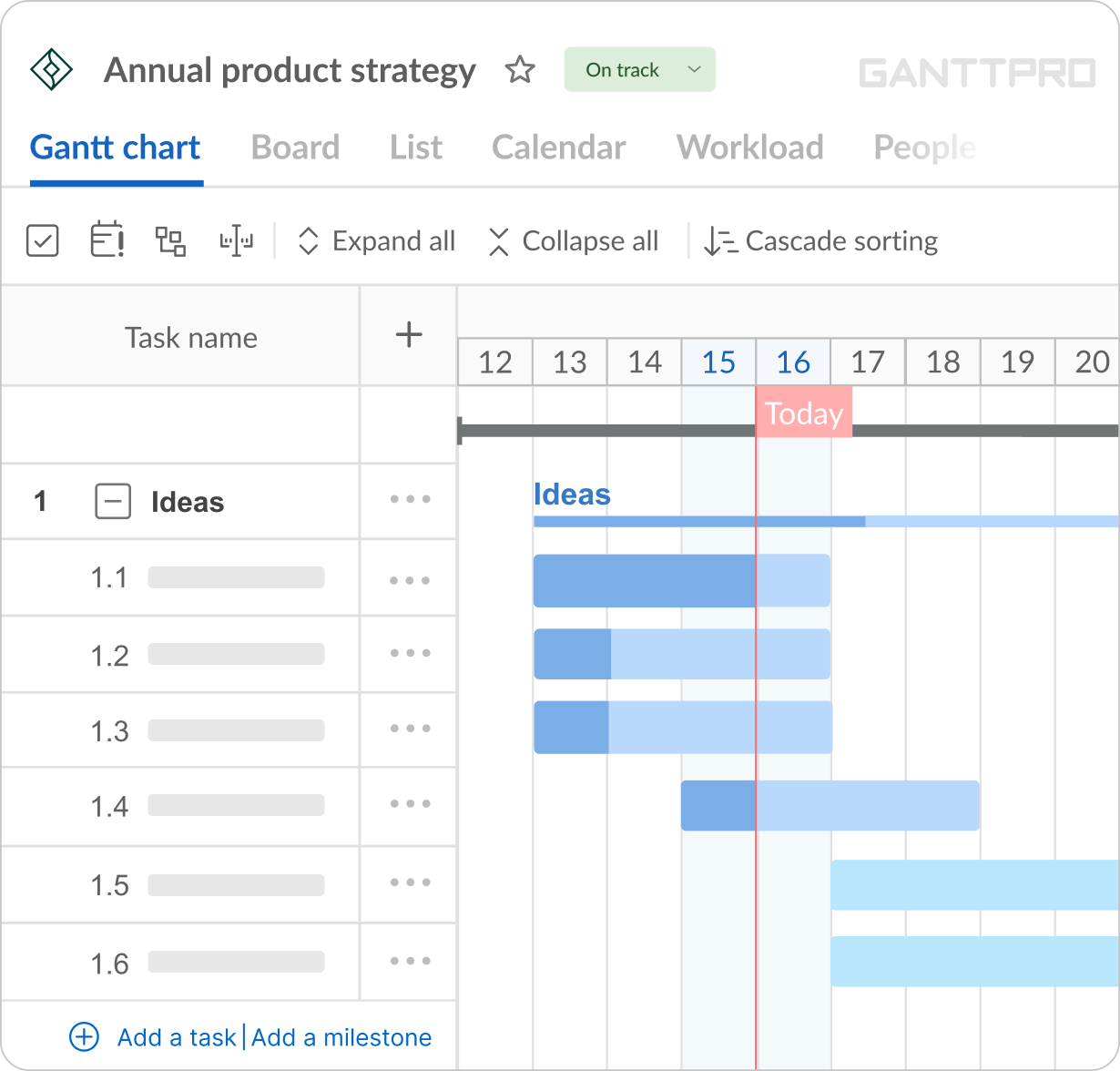
Task: Toggle the critical path icon
Action: pyautogui.click(x=236, y=240)
